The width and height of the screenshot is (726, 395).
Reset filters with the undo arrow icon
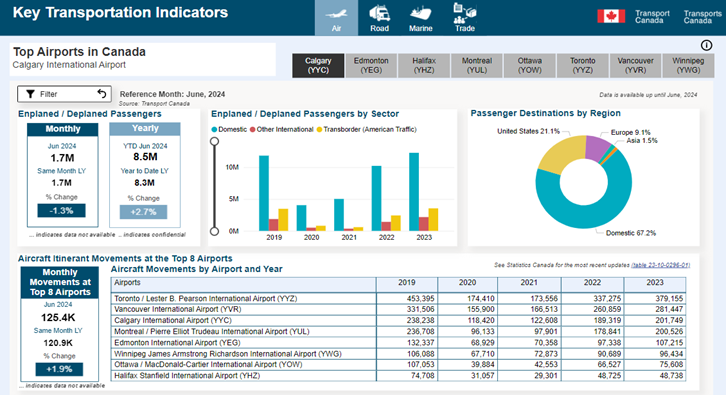pos(102,94)
